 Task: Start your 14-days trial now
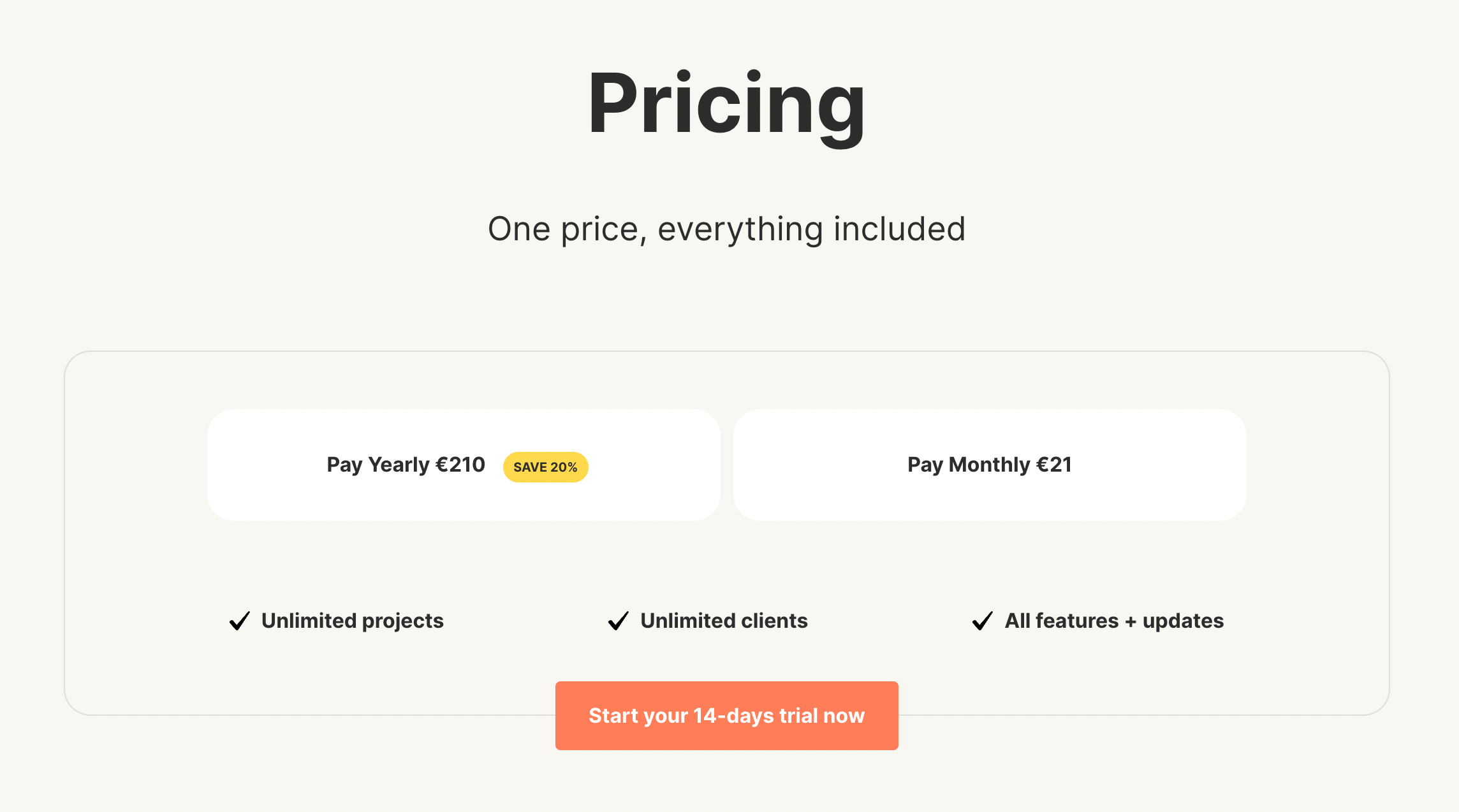tap(726, 716)
